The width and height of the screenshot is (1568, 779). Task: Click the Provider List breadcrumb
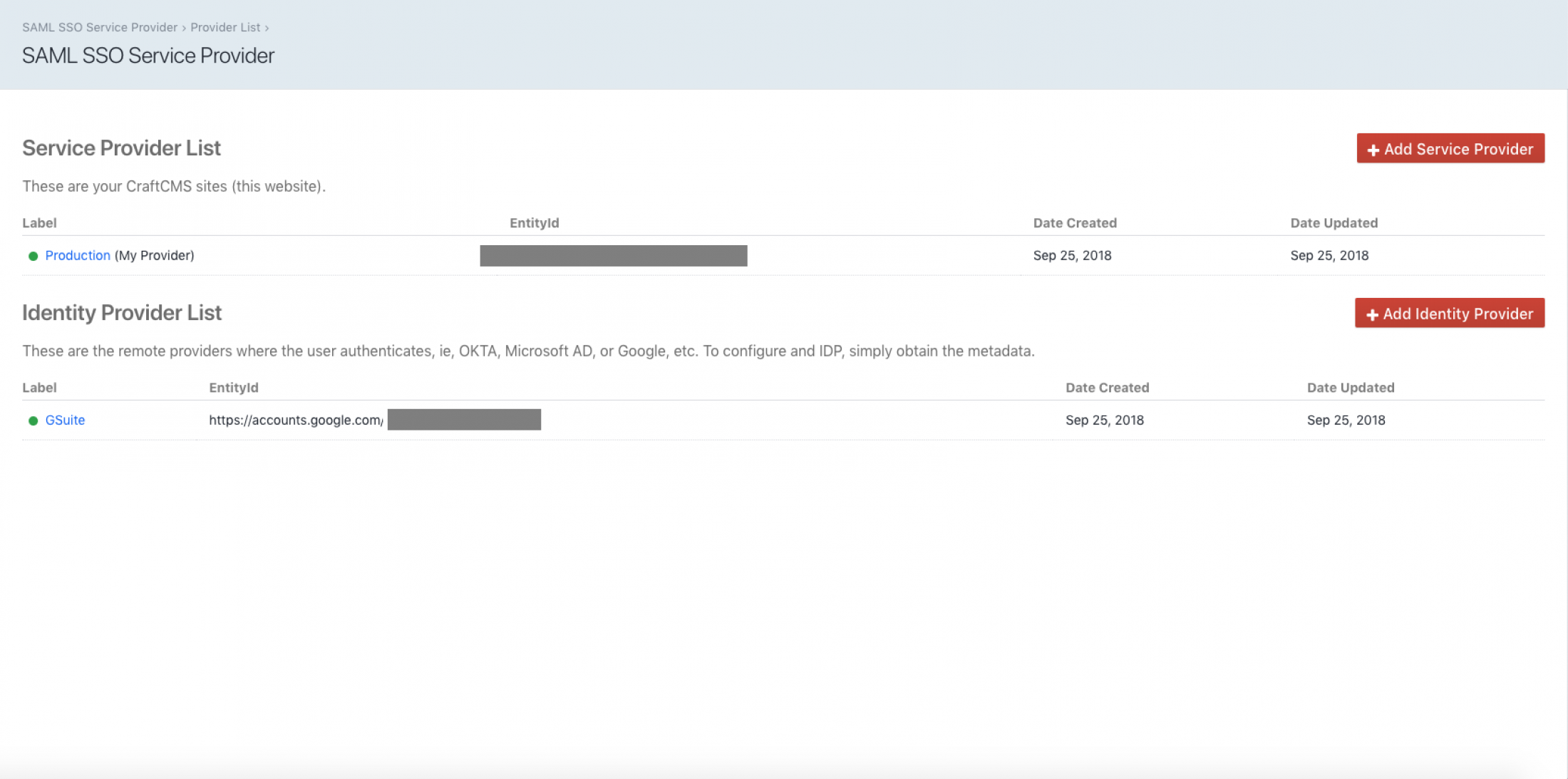(x=225, y=27)
